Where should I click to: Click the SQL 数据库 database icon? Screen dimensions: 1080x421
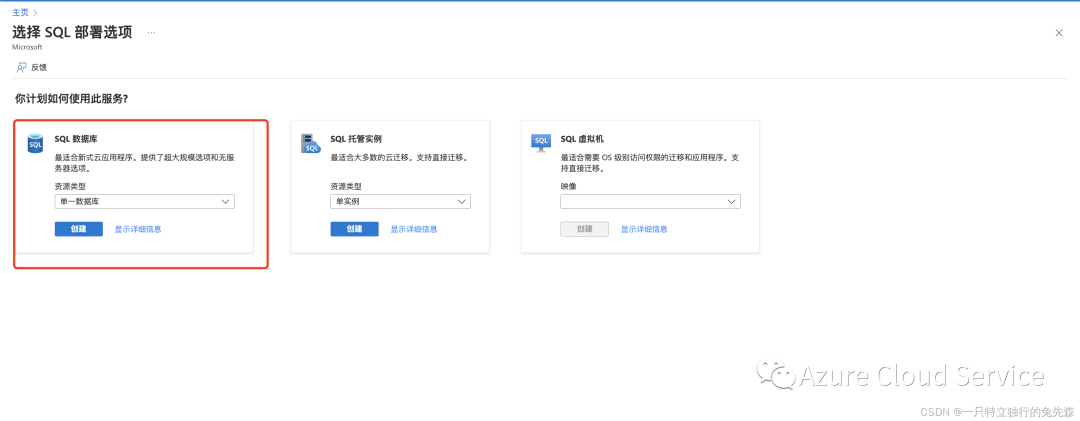tap(35, 143)
